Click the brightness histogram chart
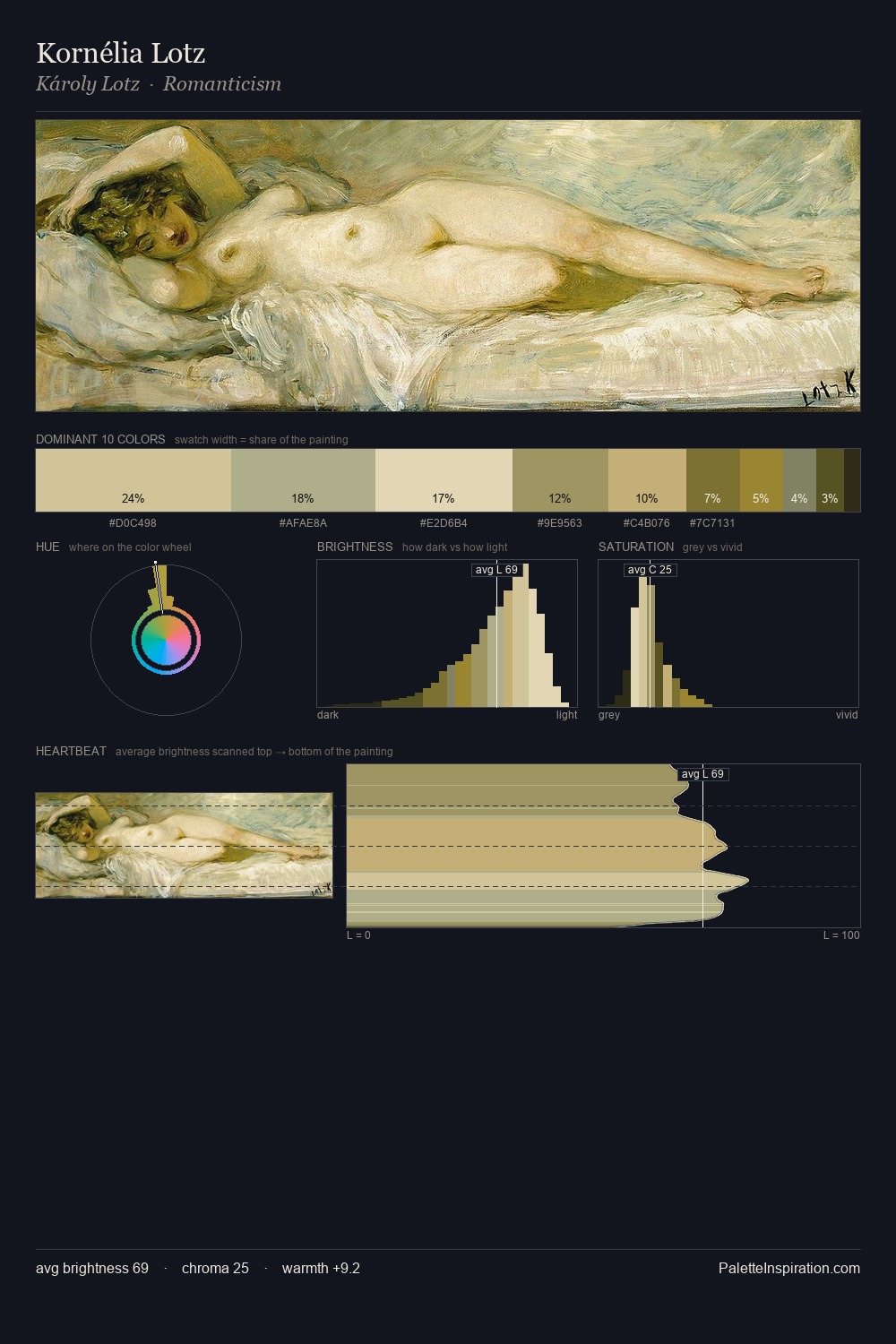Screen dimensions: 896x1344 pos(447,633)
